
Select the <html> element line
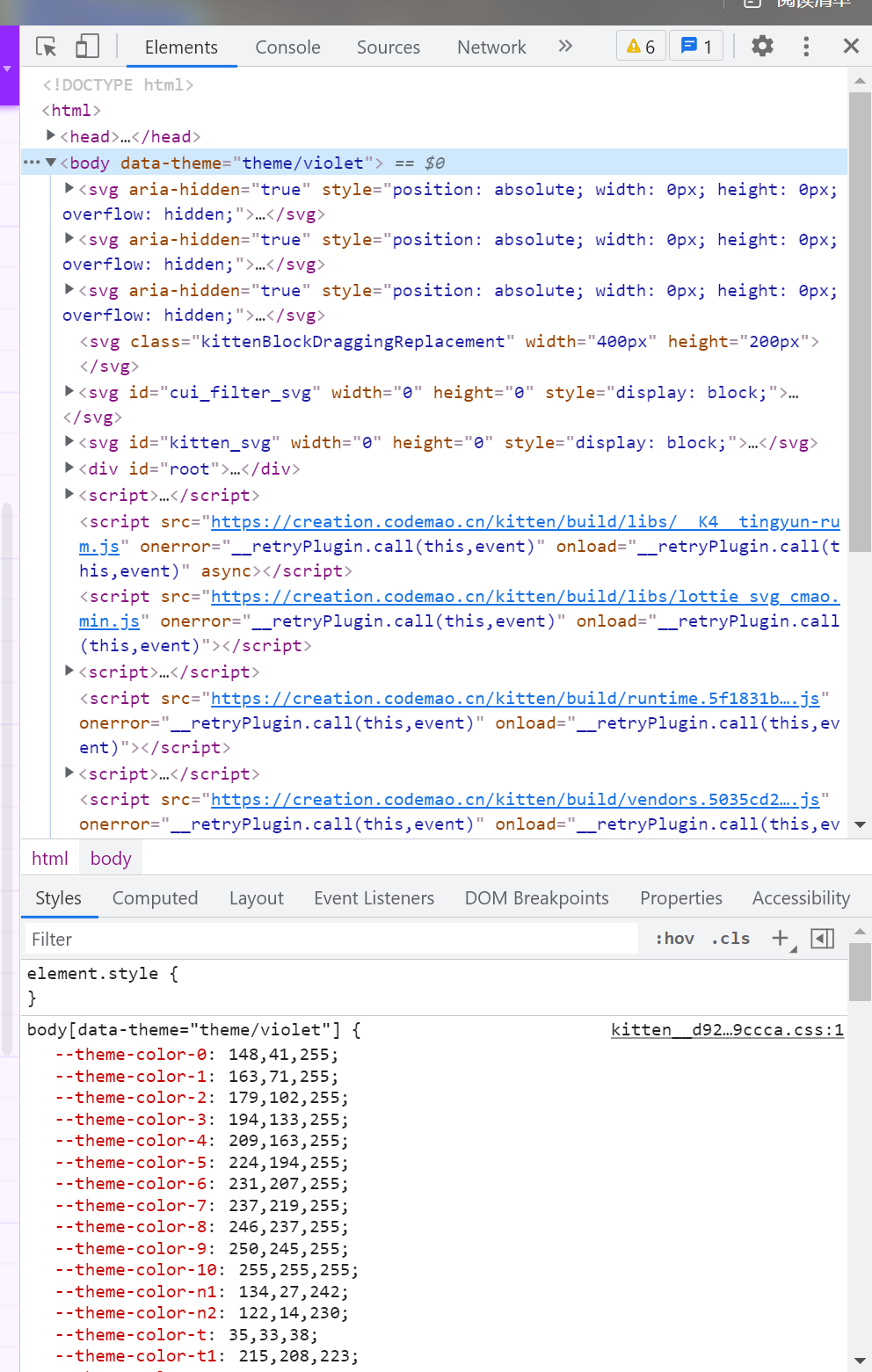pos(71,111)
